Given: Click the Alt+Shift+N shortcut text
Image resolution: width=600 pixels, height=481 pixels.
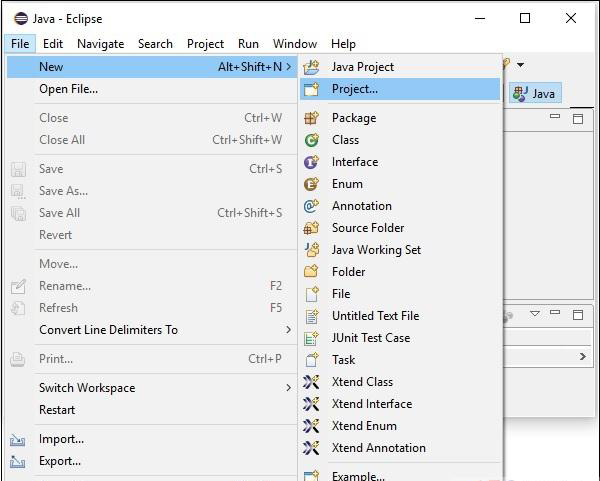Looking at the screenshot, I should click(250, 67).
